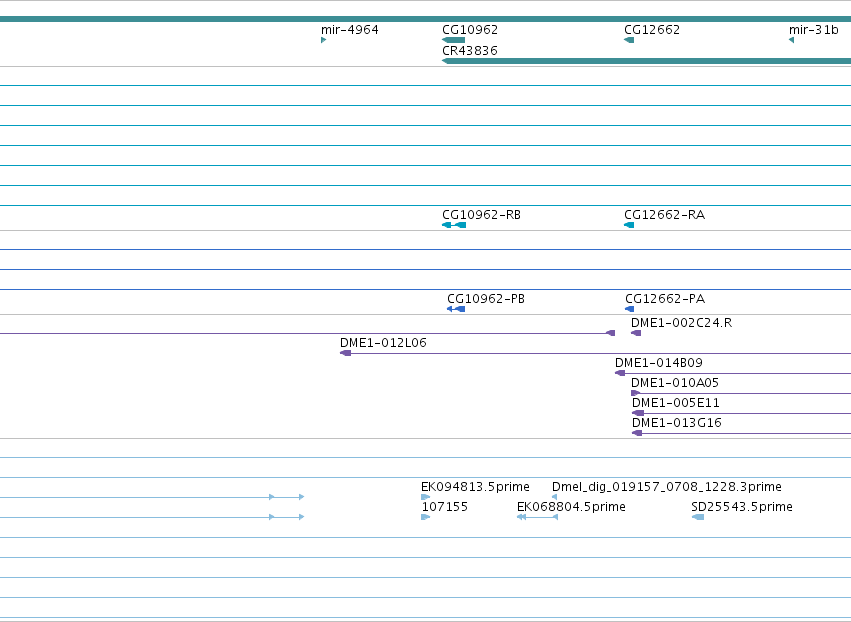
Task: Select the DME1-010A05 purple arrow end
Action: [636, 393]
